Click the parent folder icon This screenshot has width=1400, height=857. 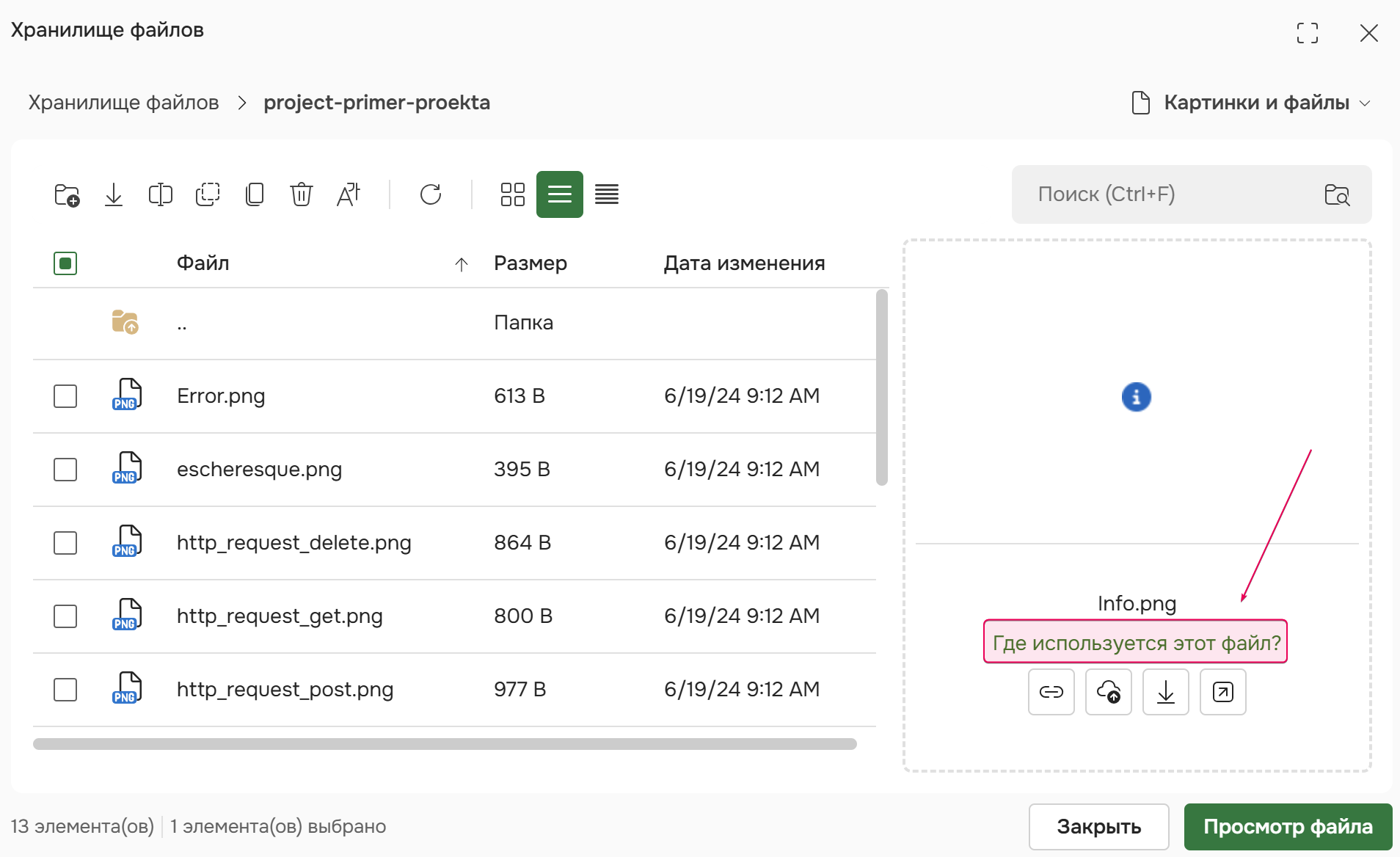pos(125,322)
